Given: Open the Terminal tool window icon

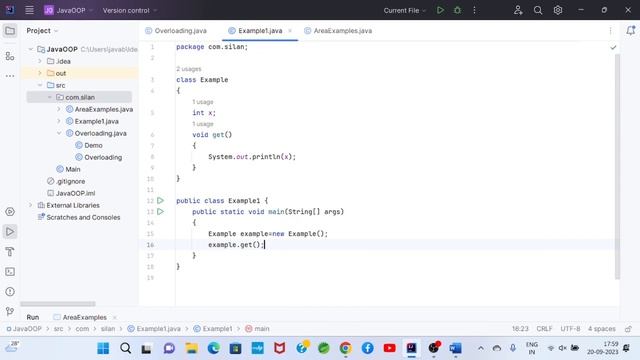Looking at the screenshot, I should pos(10,271).
